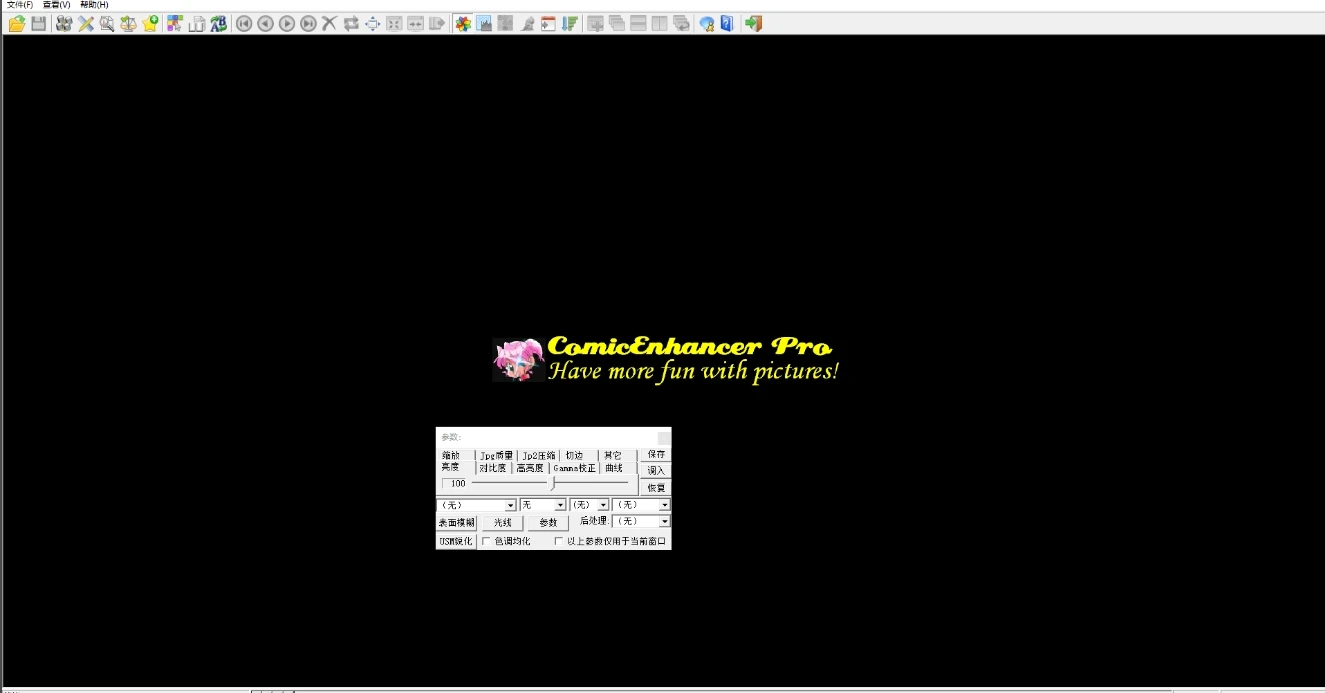
Task: Click the 保存 button in parameters panel
Action: [x=656, y=454]
